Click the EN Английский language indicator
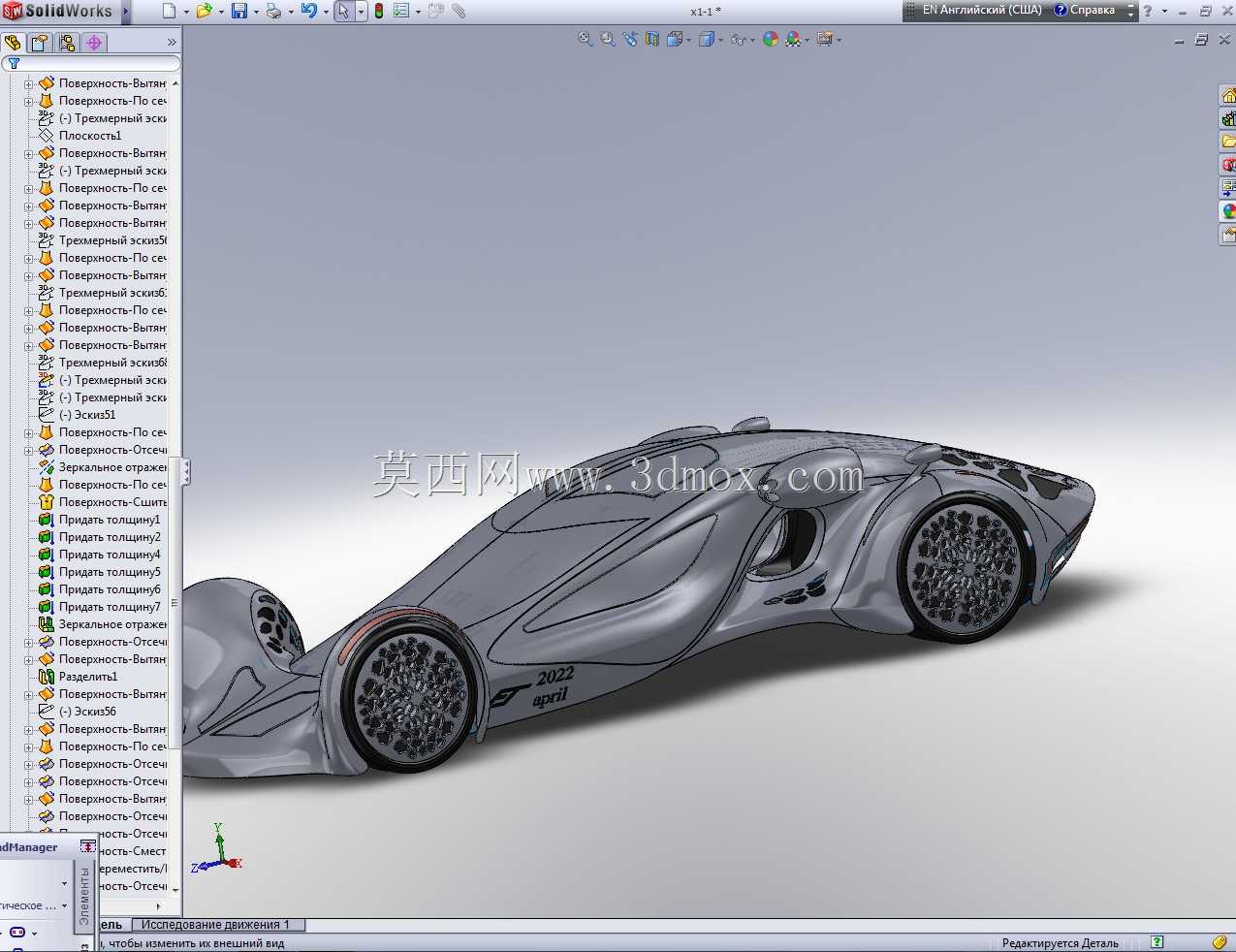 click(974, 10)
